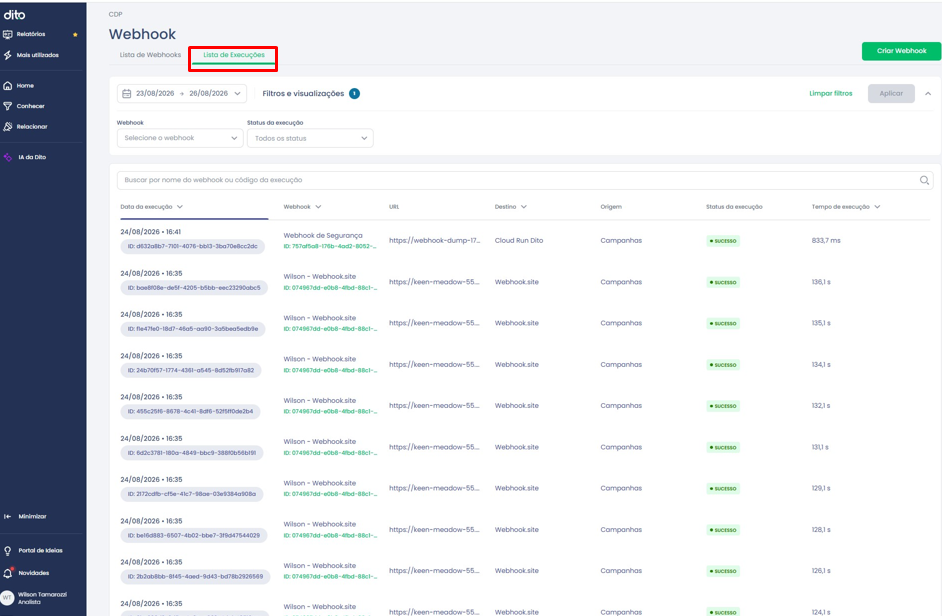Viewport: 942px width, 616px height.
Task: Click execution ID 2172cdfb chip
Action: (192, 494)
